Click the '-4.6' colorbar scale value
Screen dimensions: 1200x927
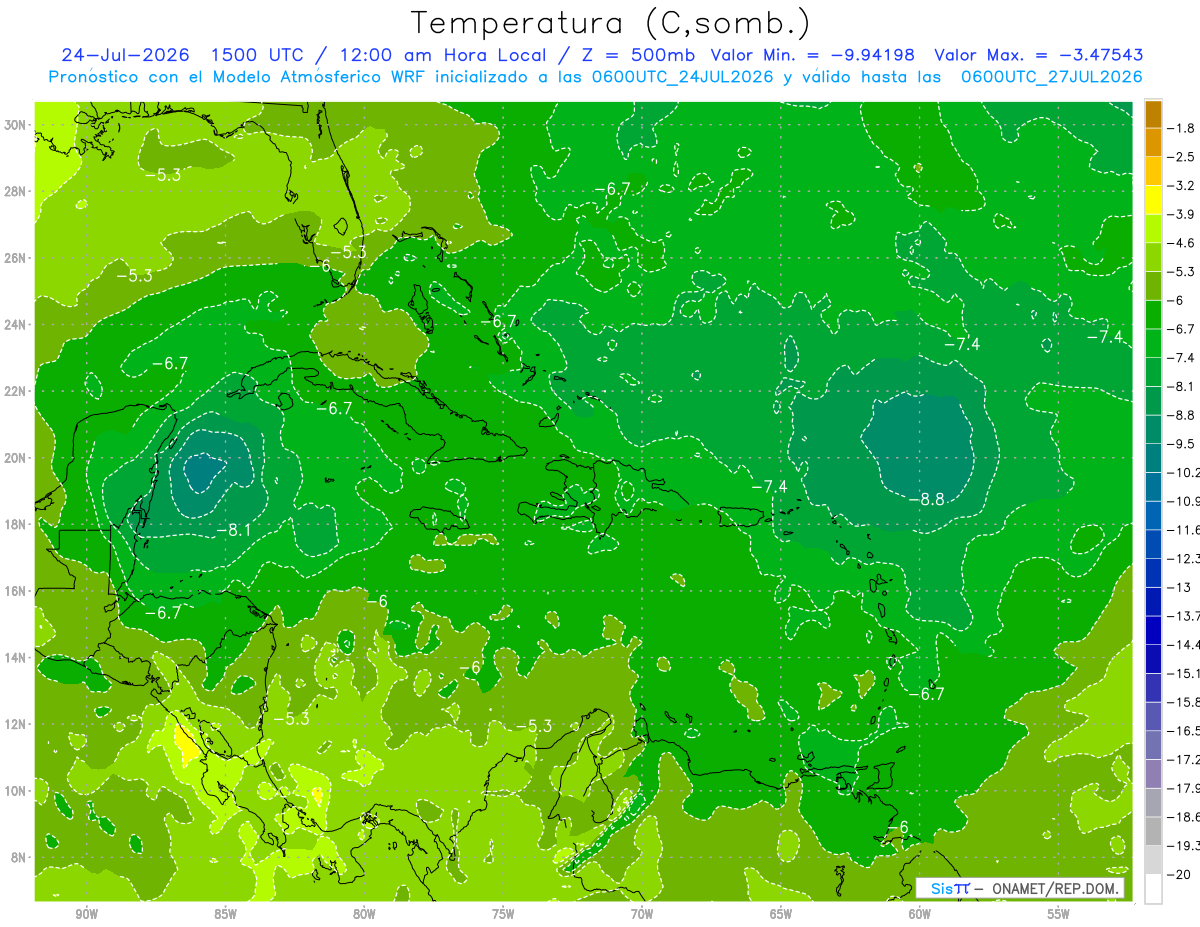1182,242
